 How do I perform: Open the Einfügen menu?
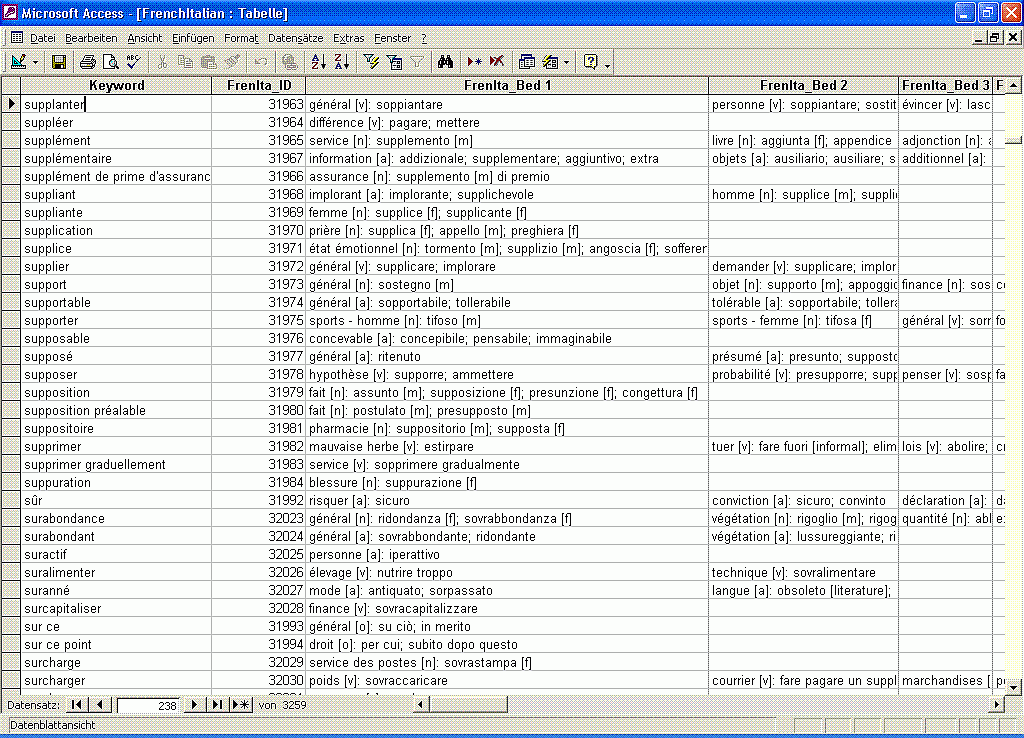pos(193,39)
